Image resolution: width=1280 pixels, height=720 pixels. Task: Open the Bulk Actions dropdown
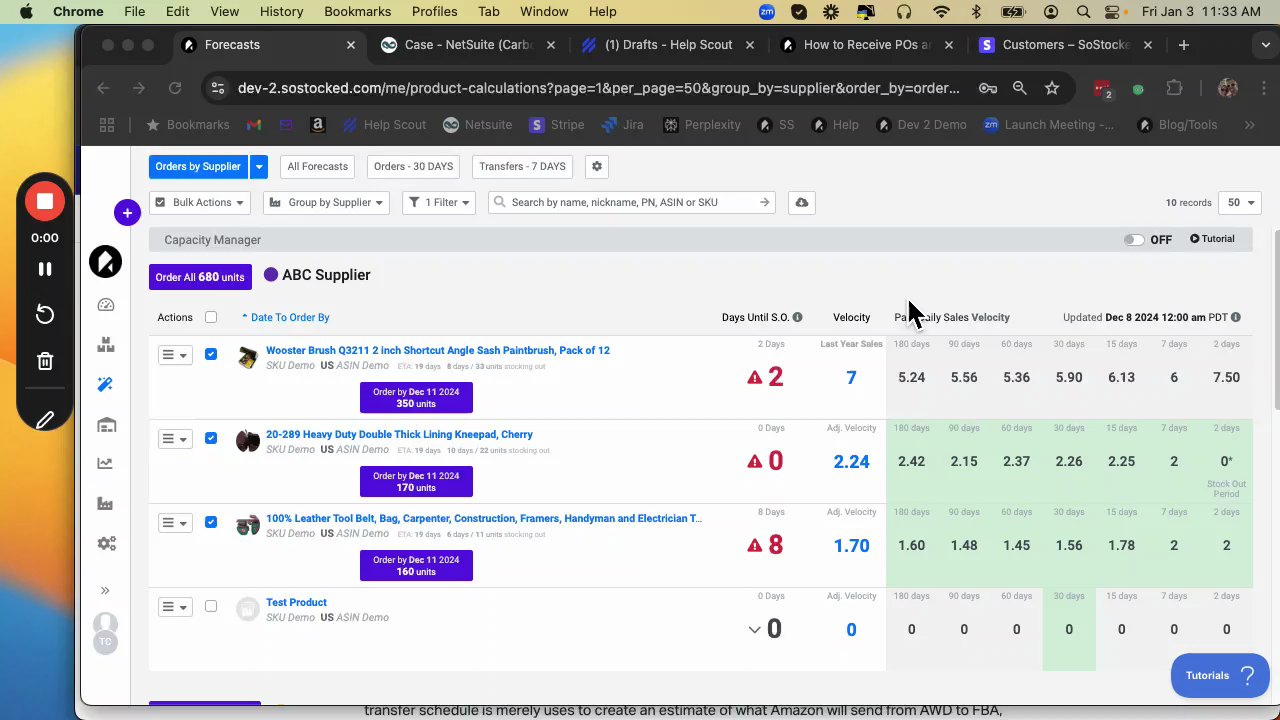pyautogui.click(x=200, y=203)
